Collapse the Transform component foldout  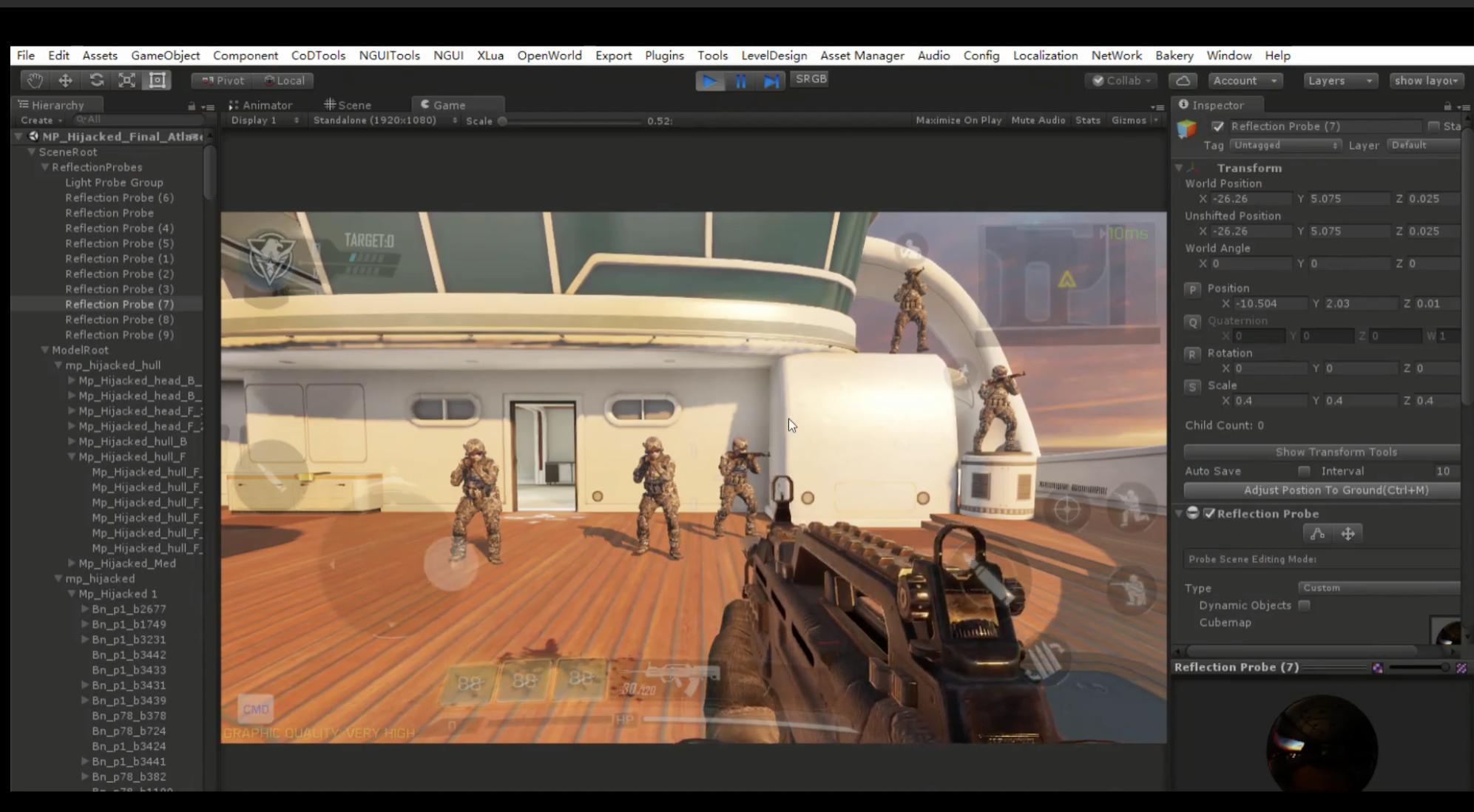(1179, 169)
